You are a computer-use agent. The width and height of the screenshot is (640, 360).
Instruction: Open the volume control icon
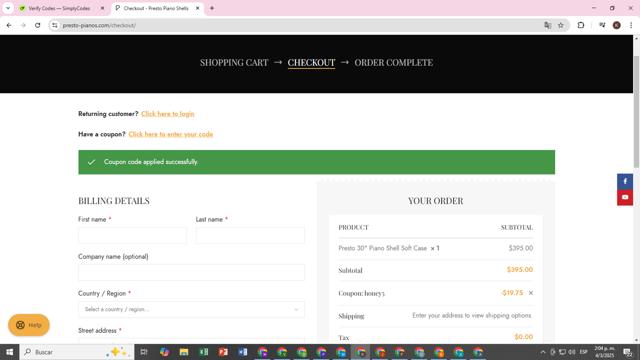572,352
